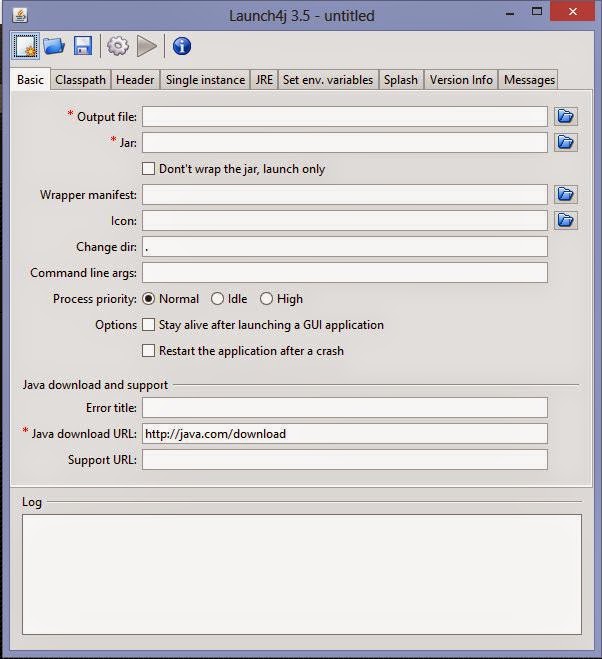Click the Java download URL field

click(345, 434)
